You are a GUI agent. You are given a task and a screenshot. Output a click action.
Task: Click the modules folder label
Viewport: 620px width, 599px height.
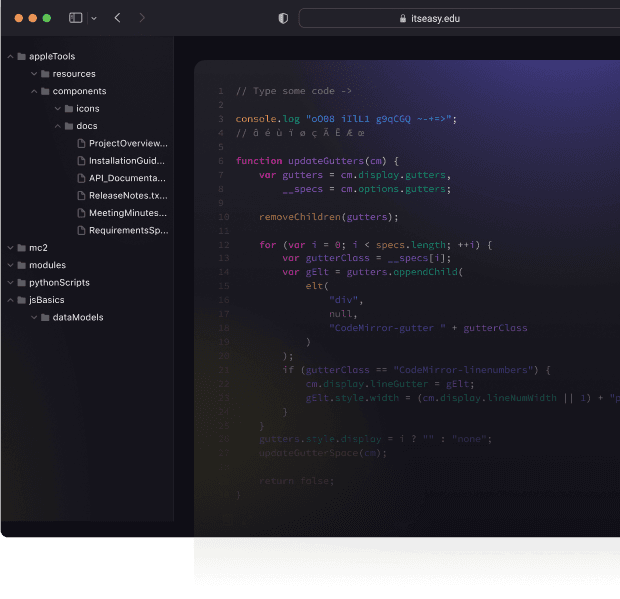pyautogui.click(x=47, y=265)
